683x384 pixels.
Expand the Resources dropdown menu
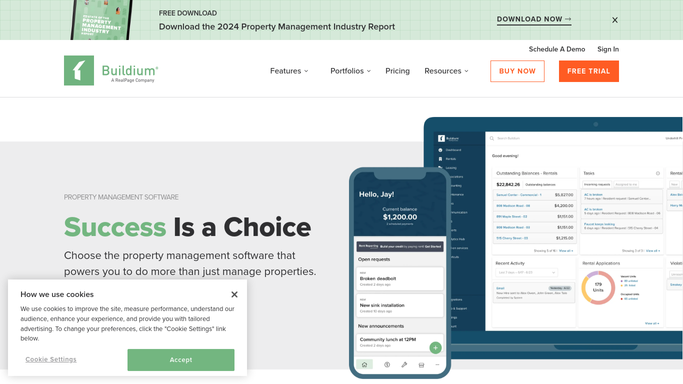tap(446, 71)
